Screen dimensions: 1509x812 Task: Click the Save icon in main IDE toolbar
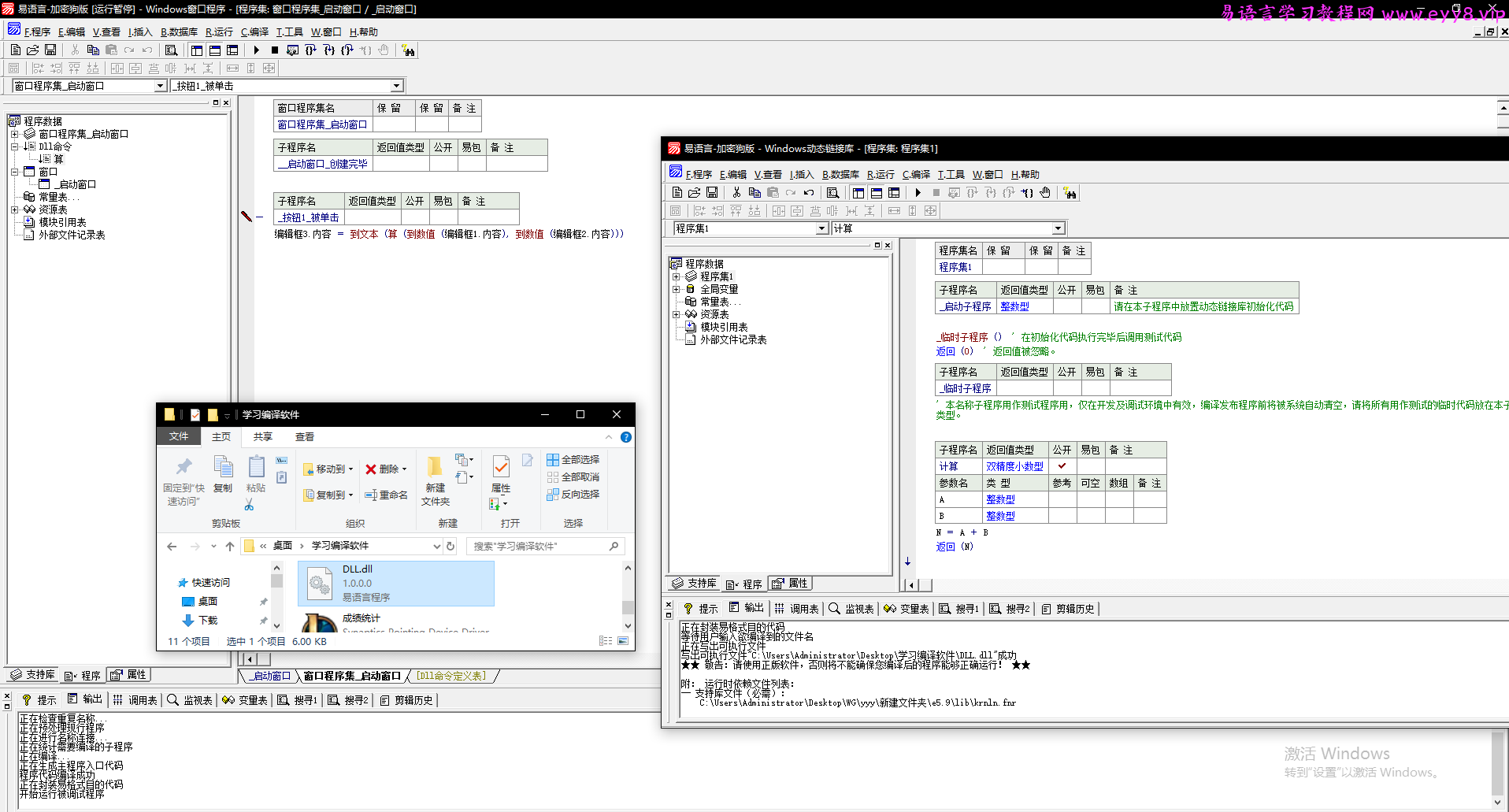coord(50,50)
